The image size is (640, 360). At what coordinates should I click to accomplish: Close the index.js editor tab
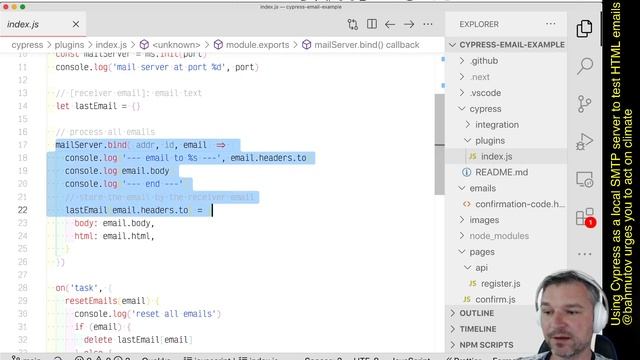[76, 24]
